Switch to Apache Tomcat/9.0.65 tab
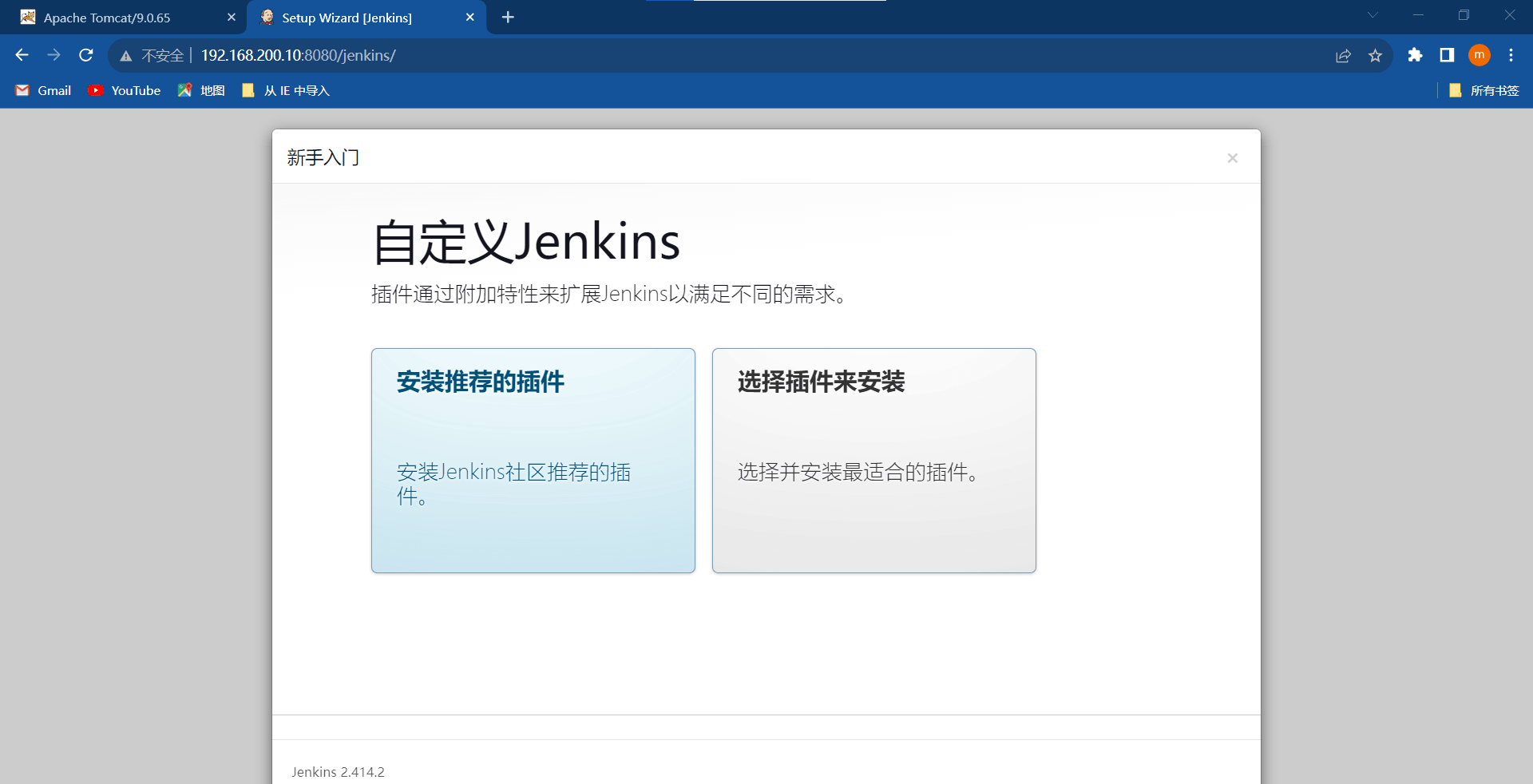The height and width of the screenshot is (784, 1533). point(124,18)
